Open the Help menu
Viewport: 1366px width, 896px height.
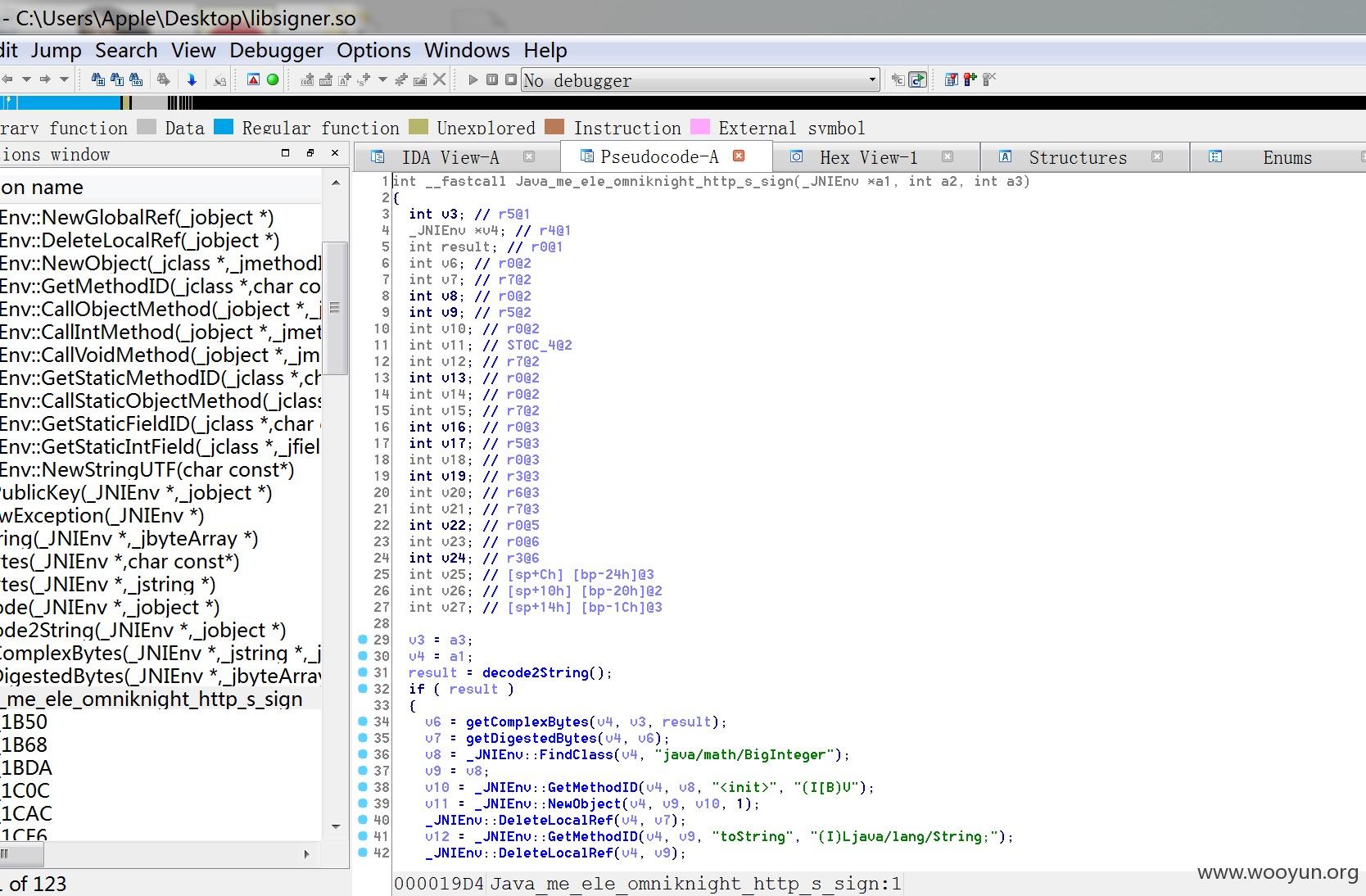tap(545, 51)
